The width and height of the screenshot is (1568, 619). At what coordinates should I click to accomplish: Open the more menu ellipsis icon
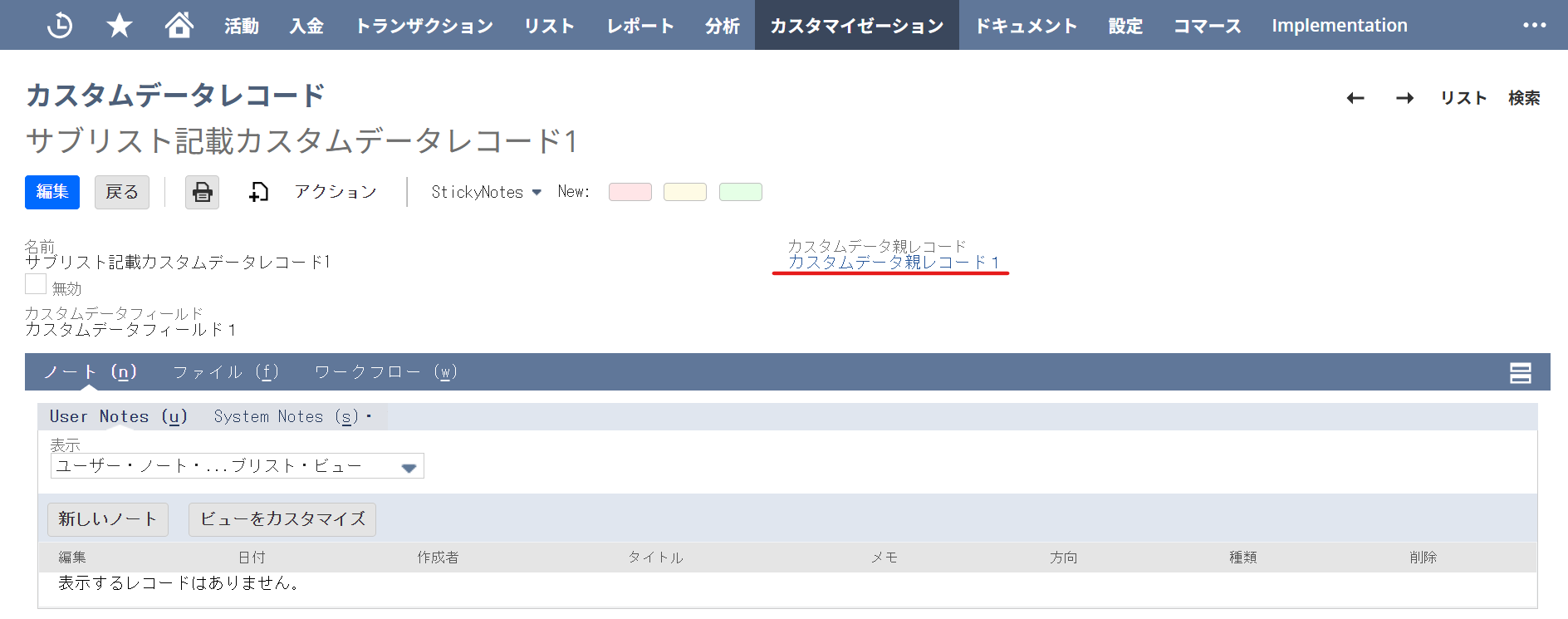pos(1535,25)
